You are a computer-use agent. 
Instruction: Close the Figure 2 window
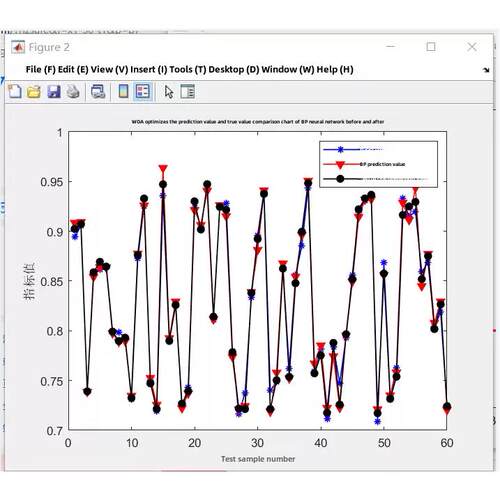tap(472, 47)
